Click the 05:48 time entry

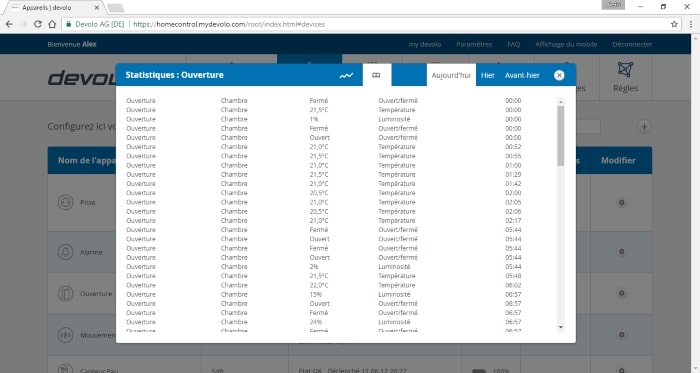tap(513, 276)
